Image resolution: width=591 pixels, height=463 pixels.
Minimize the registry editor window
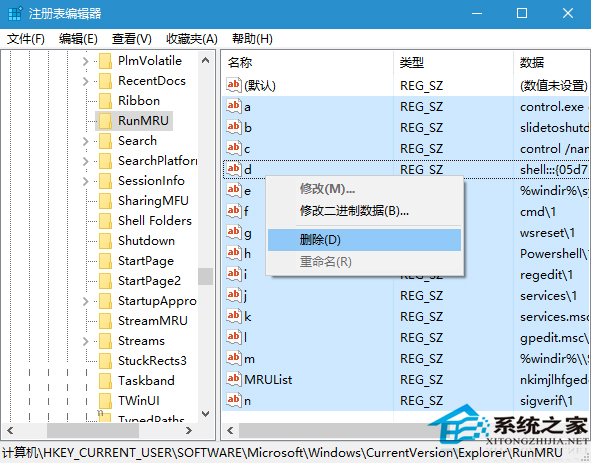point(477,14)
